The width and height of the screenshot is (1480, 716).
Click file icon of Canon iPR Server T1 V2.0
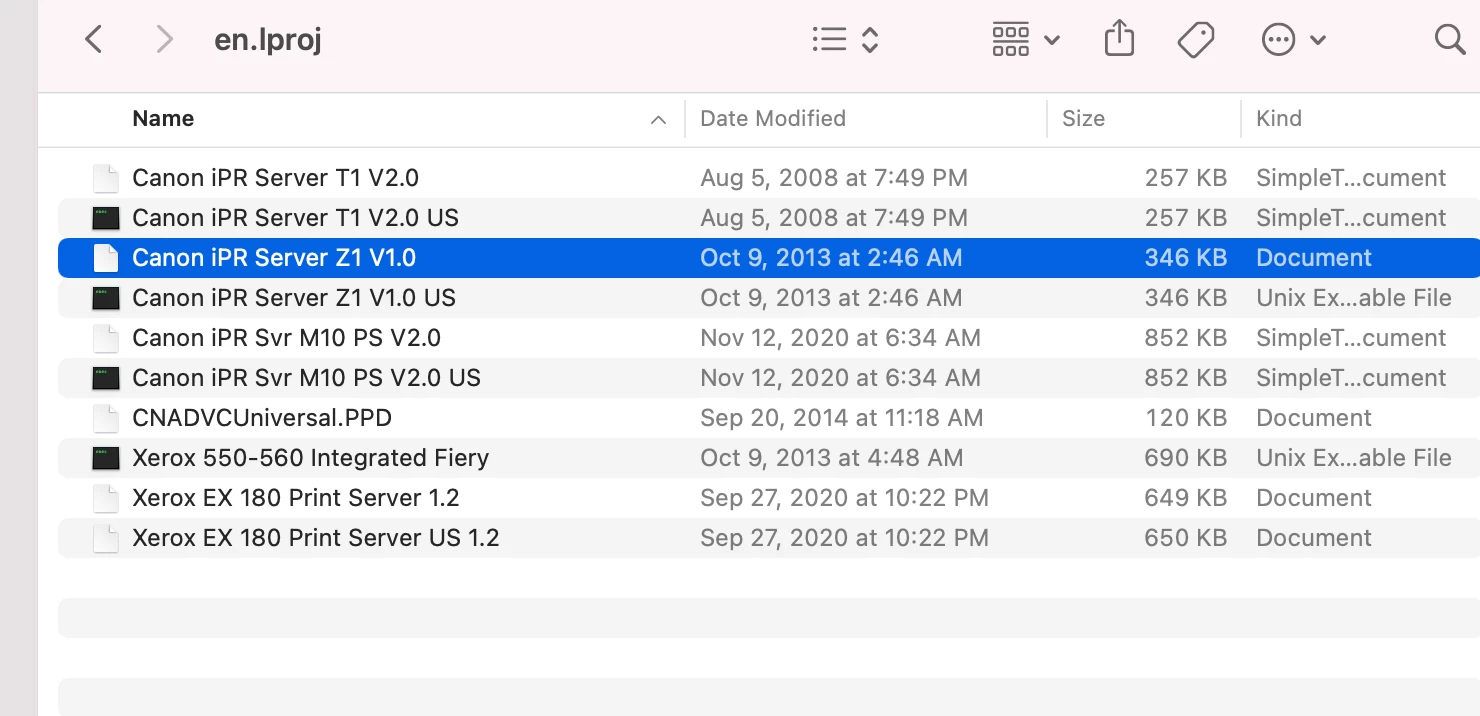tap(105, 178)
